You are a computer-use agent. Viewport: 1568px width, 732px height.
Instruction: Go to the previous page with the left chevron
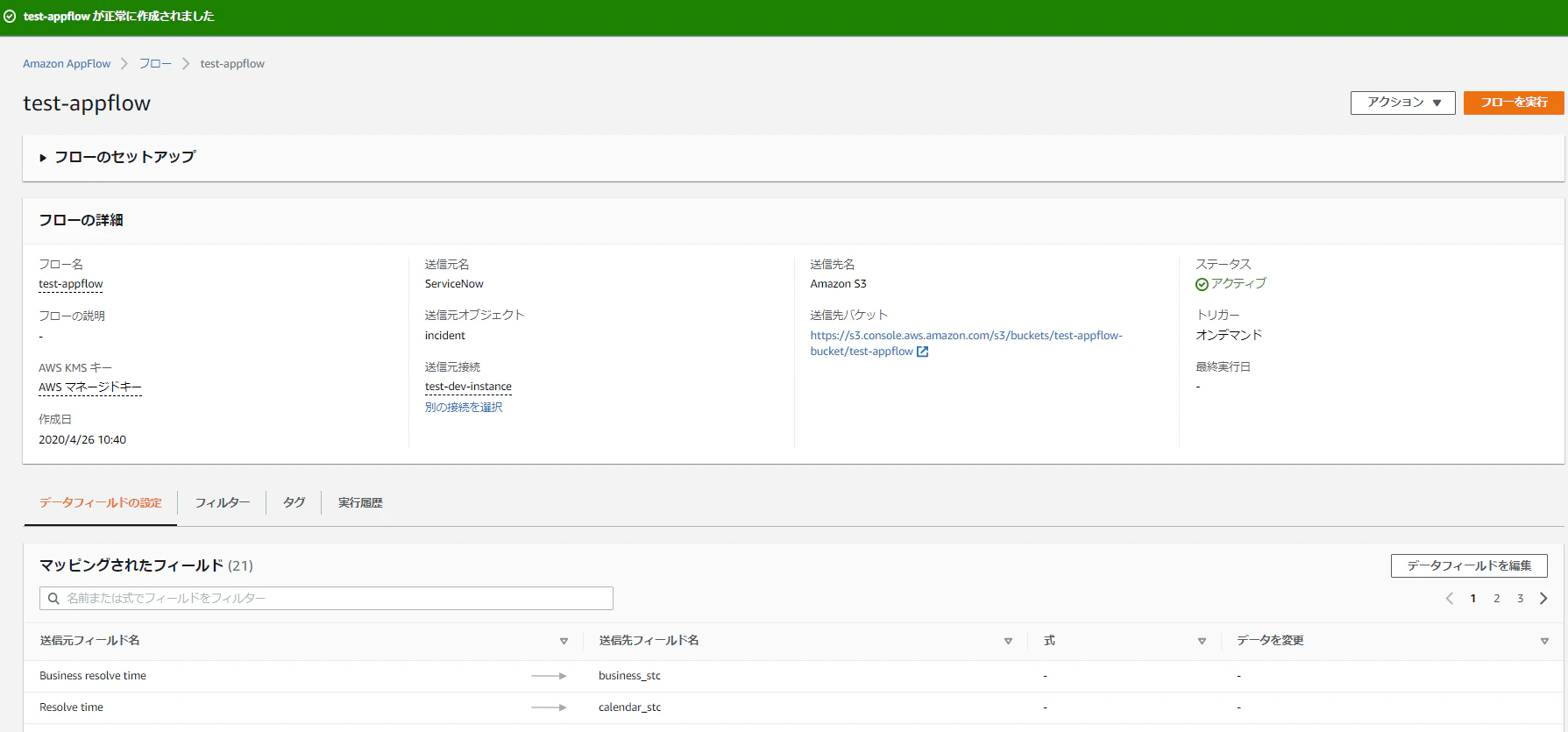(1450, 599)
